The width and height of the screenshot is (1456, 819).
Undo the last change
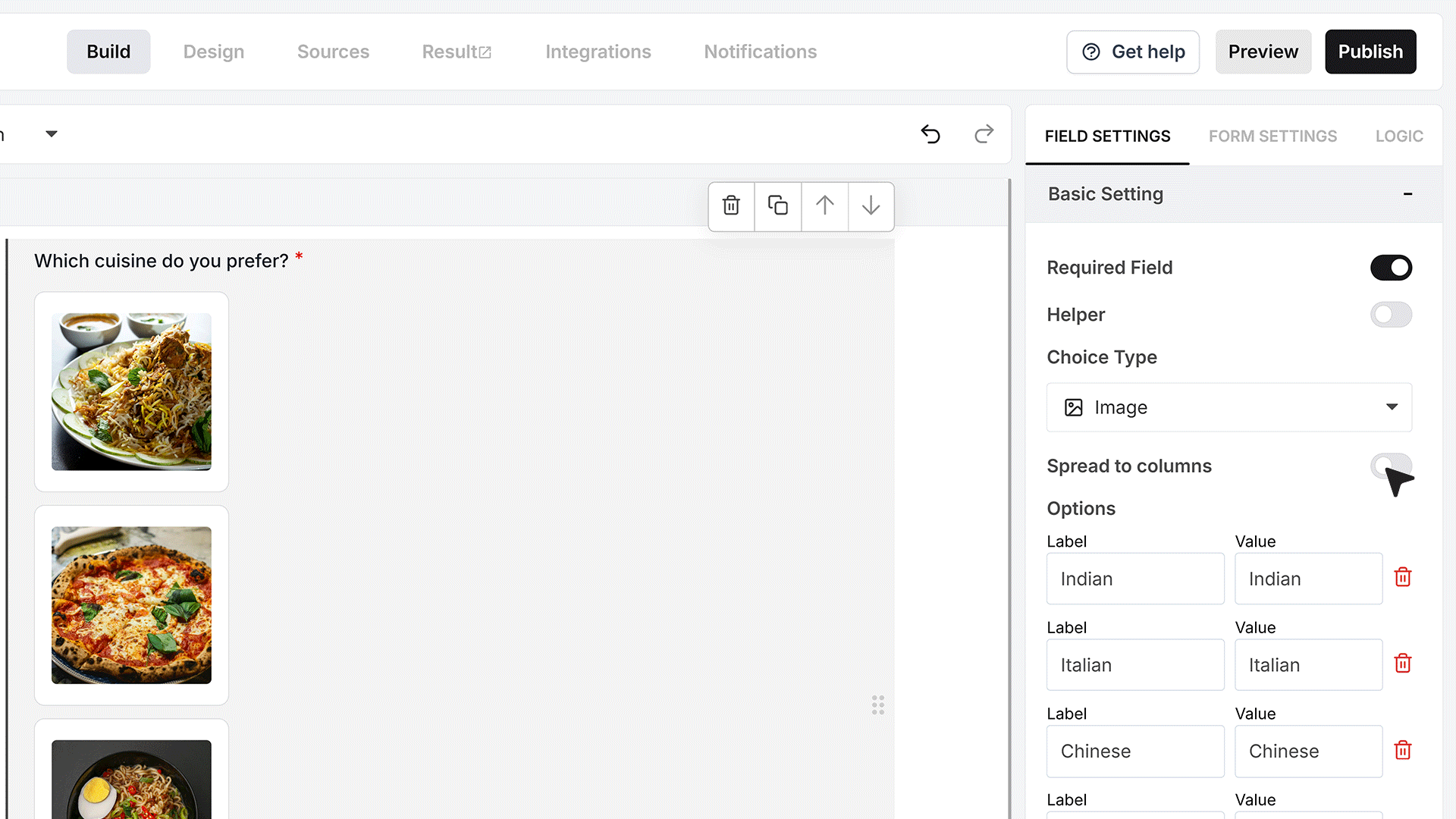pos(930,134)
